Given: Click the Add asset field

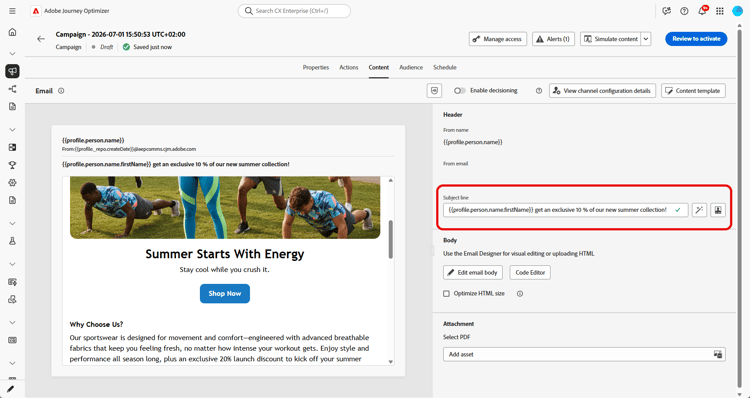Looking at the screenshot, I should point(584,354).
